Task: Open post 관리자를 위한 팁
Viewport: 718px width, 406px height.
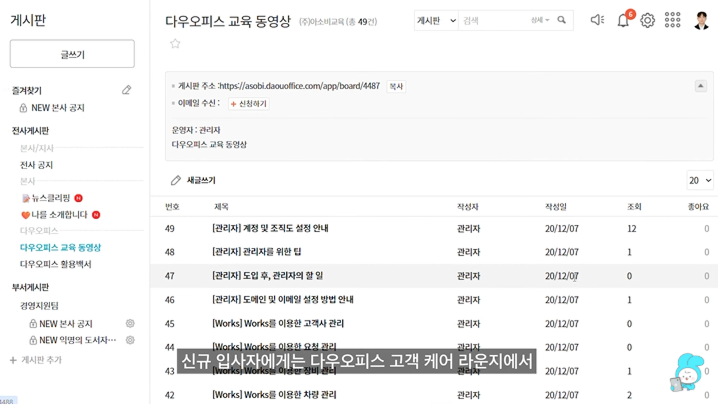Action: 256,252
